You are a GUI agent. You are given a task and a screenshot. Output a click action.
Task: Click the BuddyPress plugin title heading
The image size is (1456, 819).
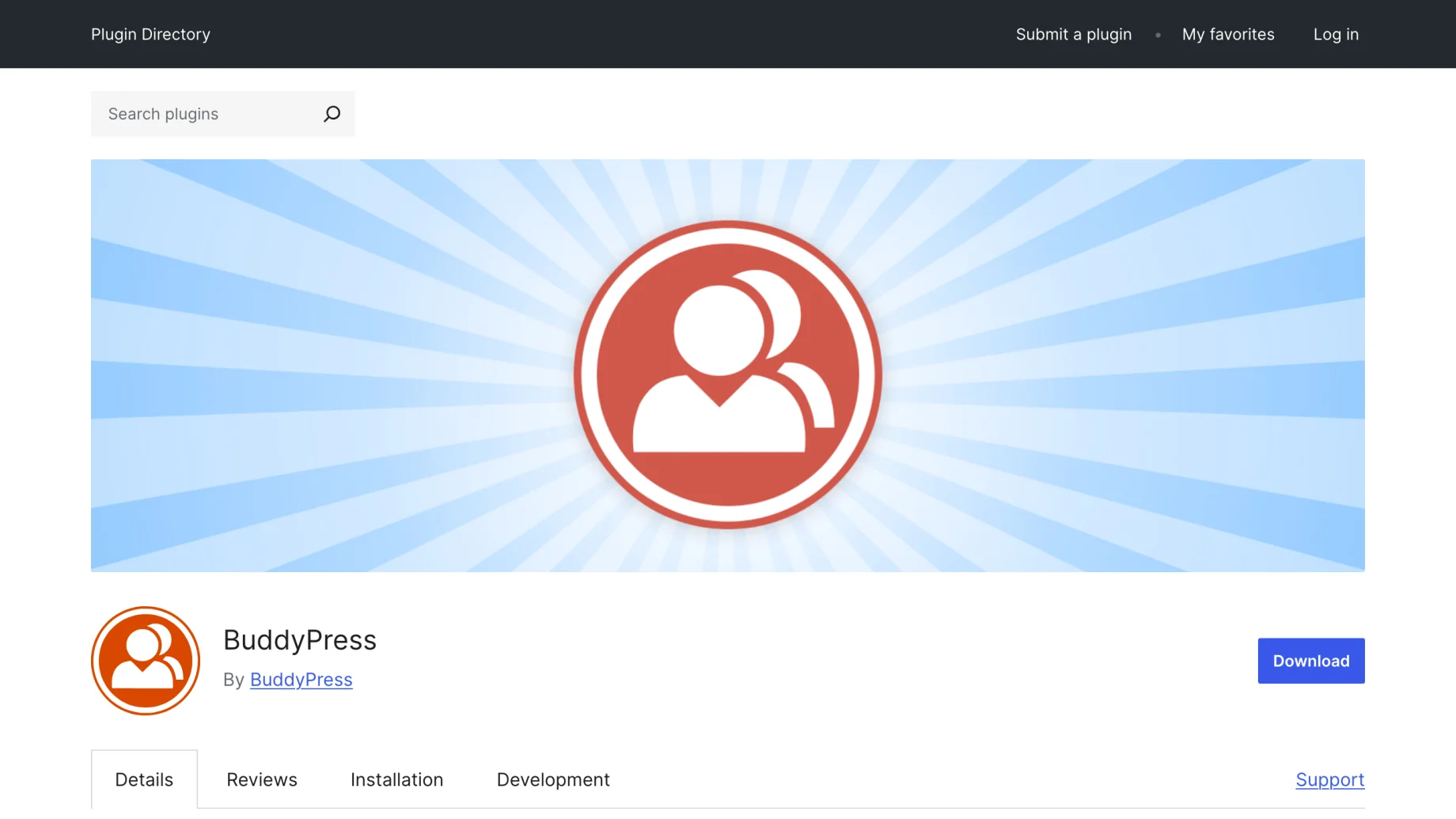[x=300, y=640]
